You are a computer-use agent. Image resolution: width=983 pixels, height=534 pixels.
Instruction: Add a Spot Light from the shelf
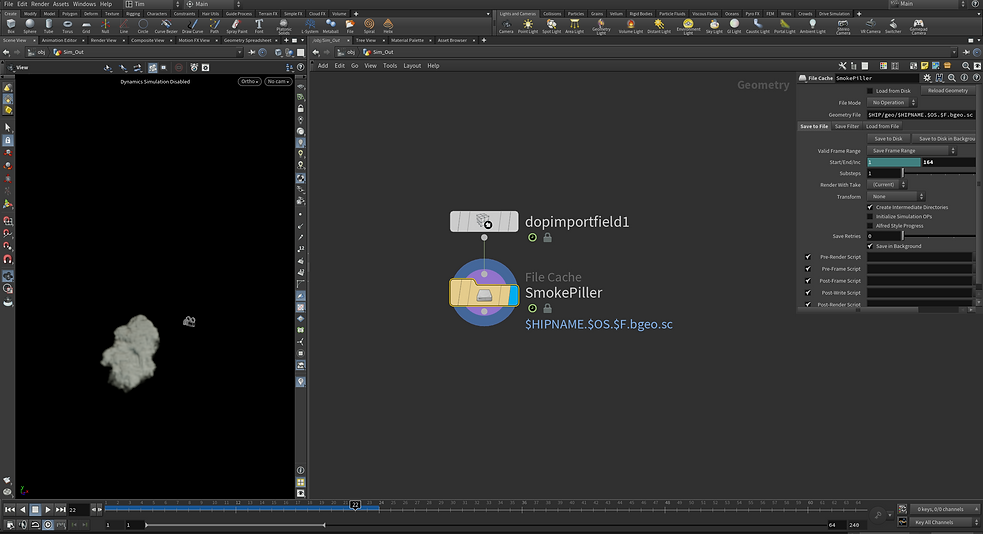tap(552, 26)
